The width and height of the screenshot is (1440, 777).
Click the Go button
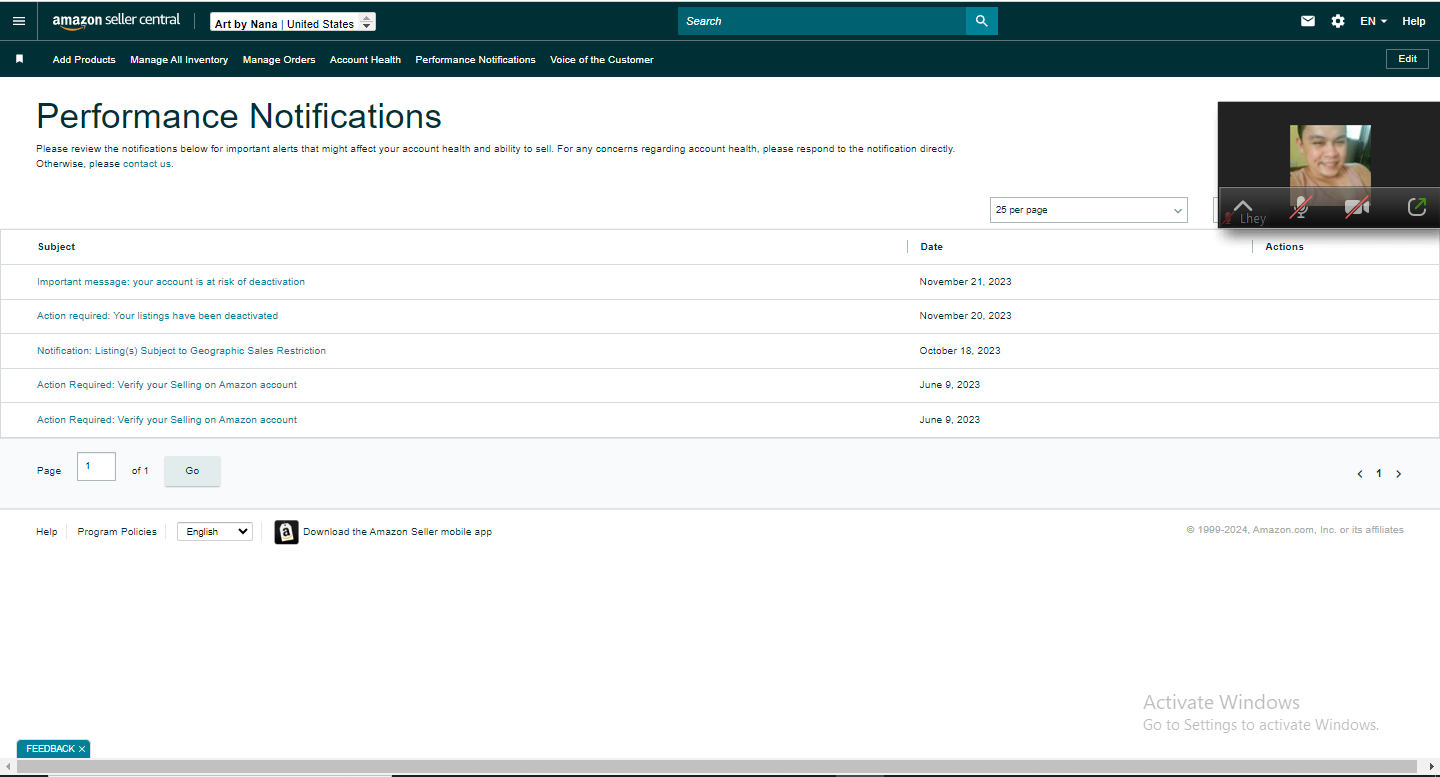pos(192,471)
